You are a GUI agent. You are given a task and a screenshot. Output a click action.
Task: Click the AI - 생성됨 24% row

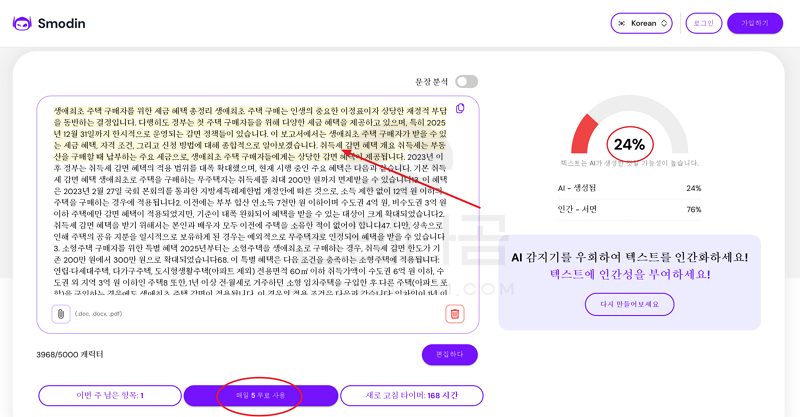coord(630,188)
